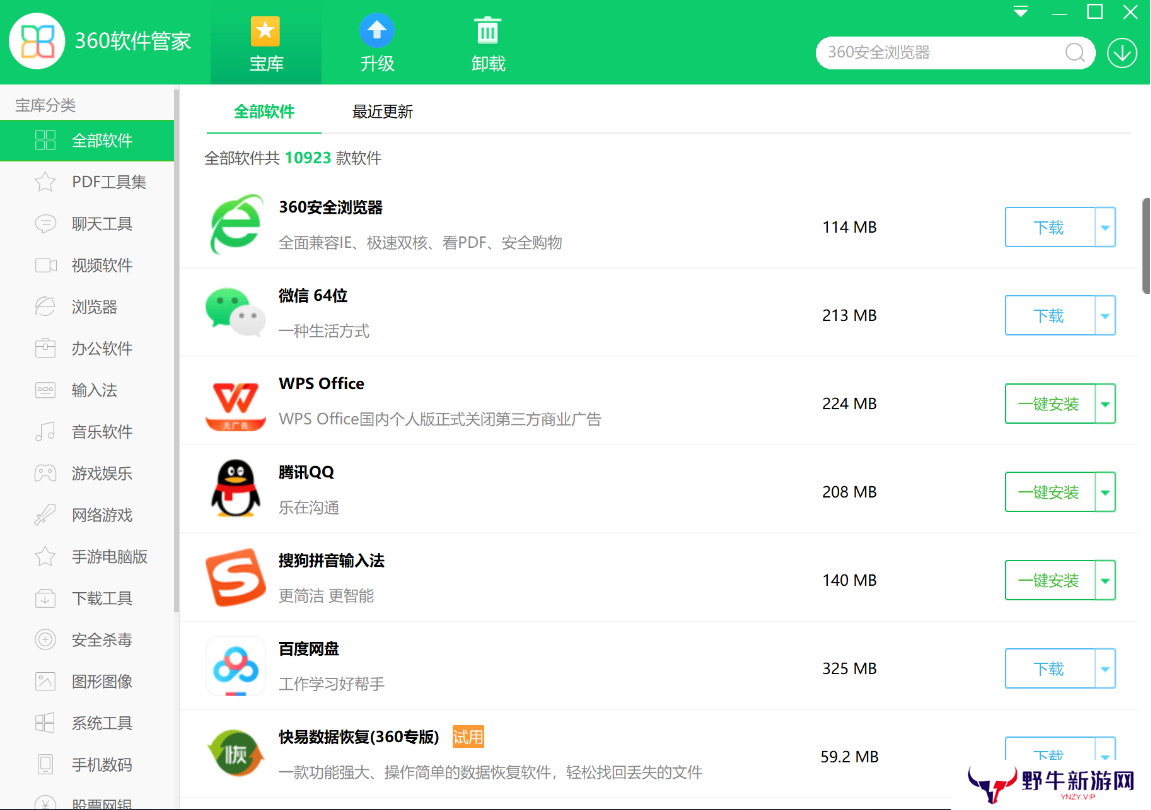
Task: Click the 腾讯QQ penguin icon
Action: 235,489
